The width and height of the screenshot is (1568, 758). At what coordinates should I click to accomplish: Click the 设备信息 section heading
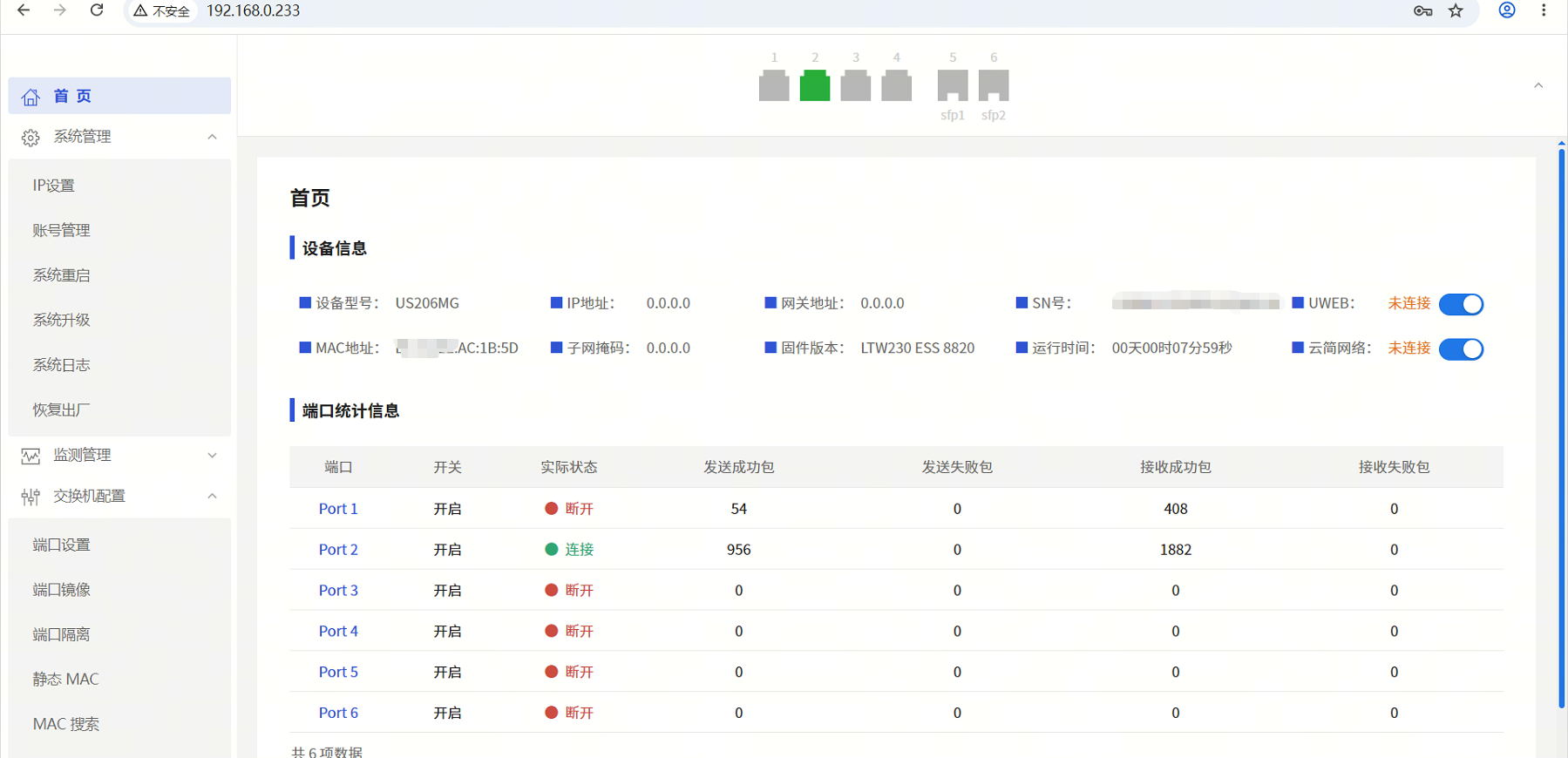click(x=335, y=248)
